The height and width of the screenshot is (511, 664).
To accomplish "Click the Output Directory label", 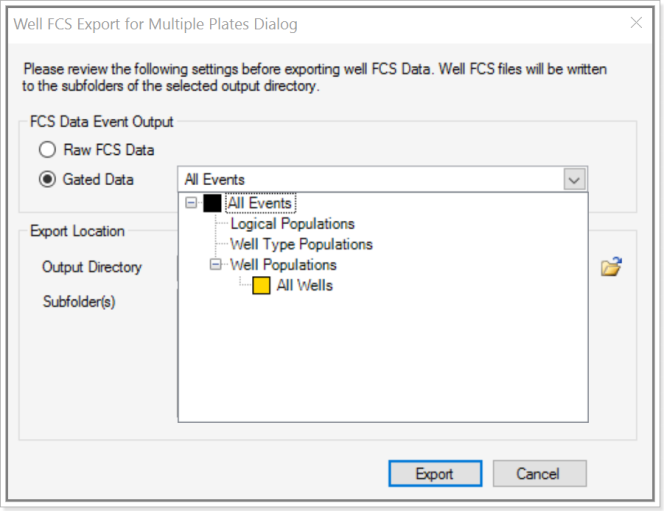I will click(x=92, y=267).
